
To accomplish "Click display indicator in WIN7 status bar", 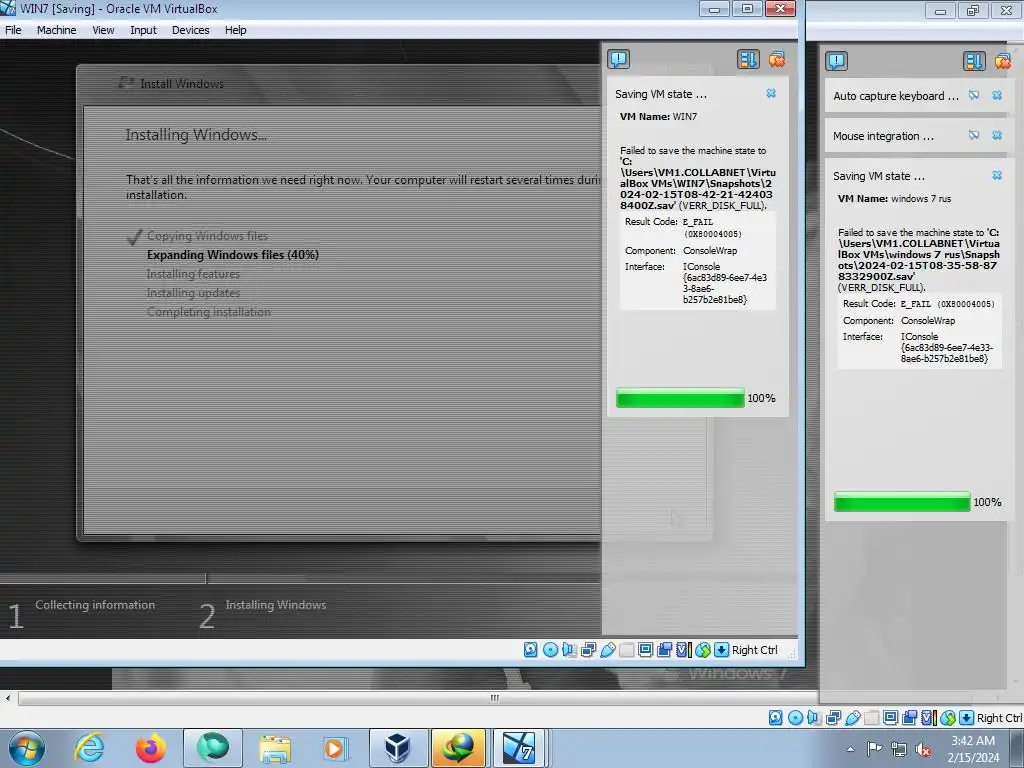I will [645, 650].
